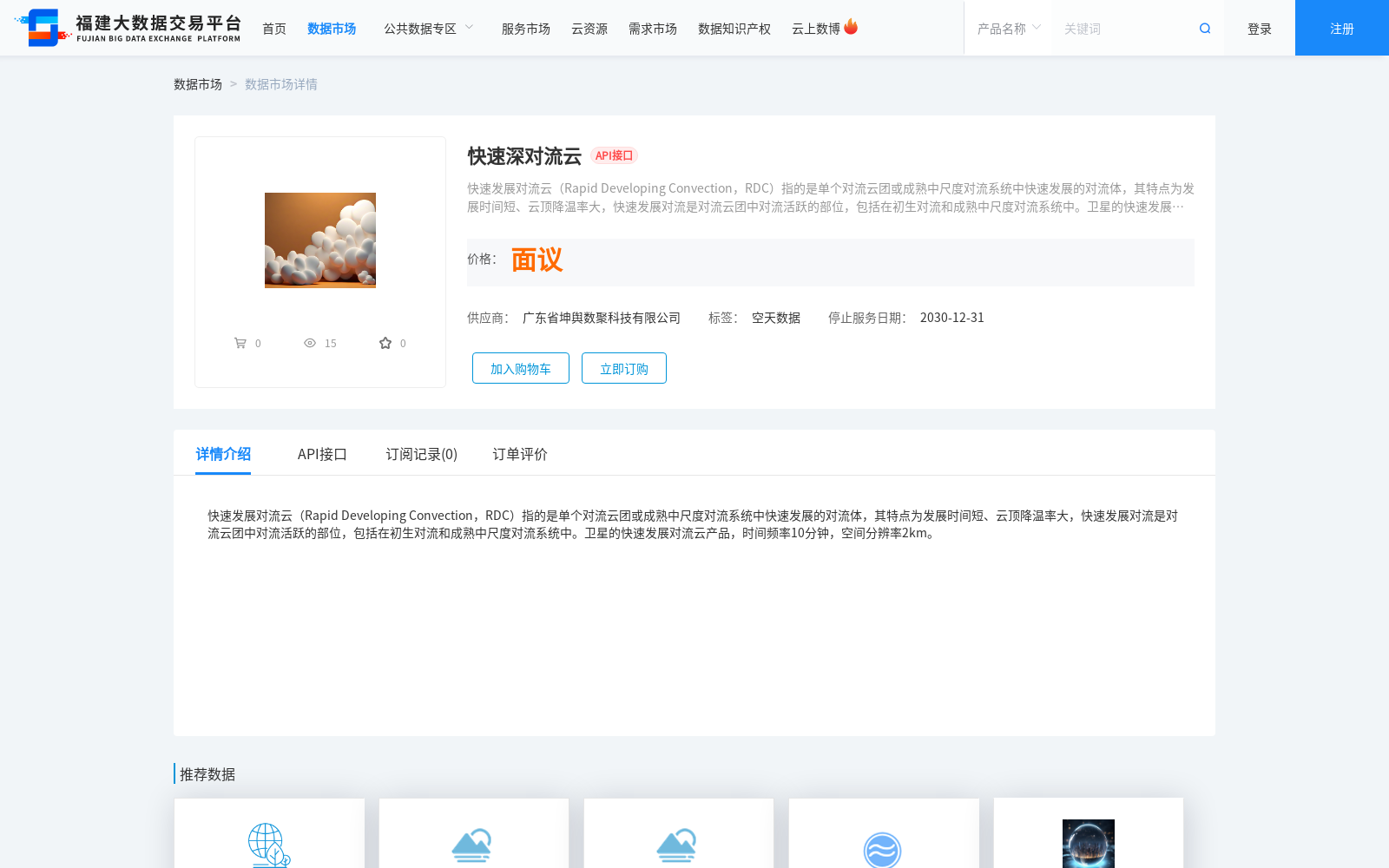Screen dimensions: 1389x868
Task: Switch to the 订单评价 tab
Action: [x=520, y=454]
